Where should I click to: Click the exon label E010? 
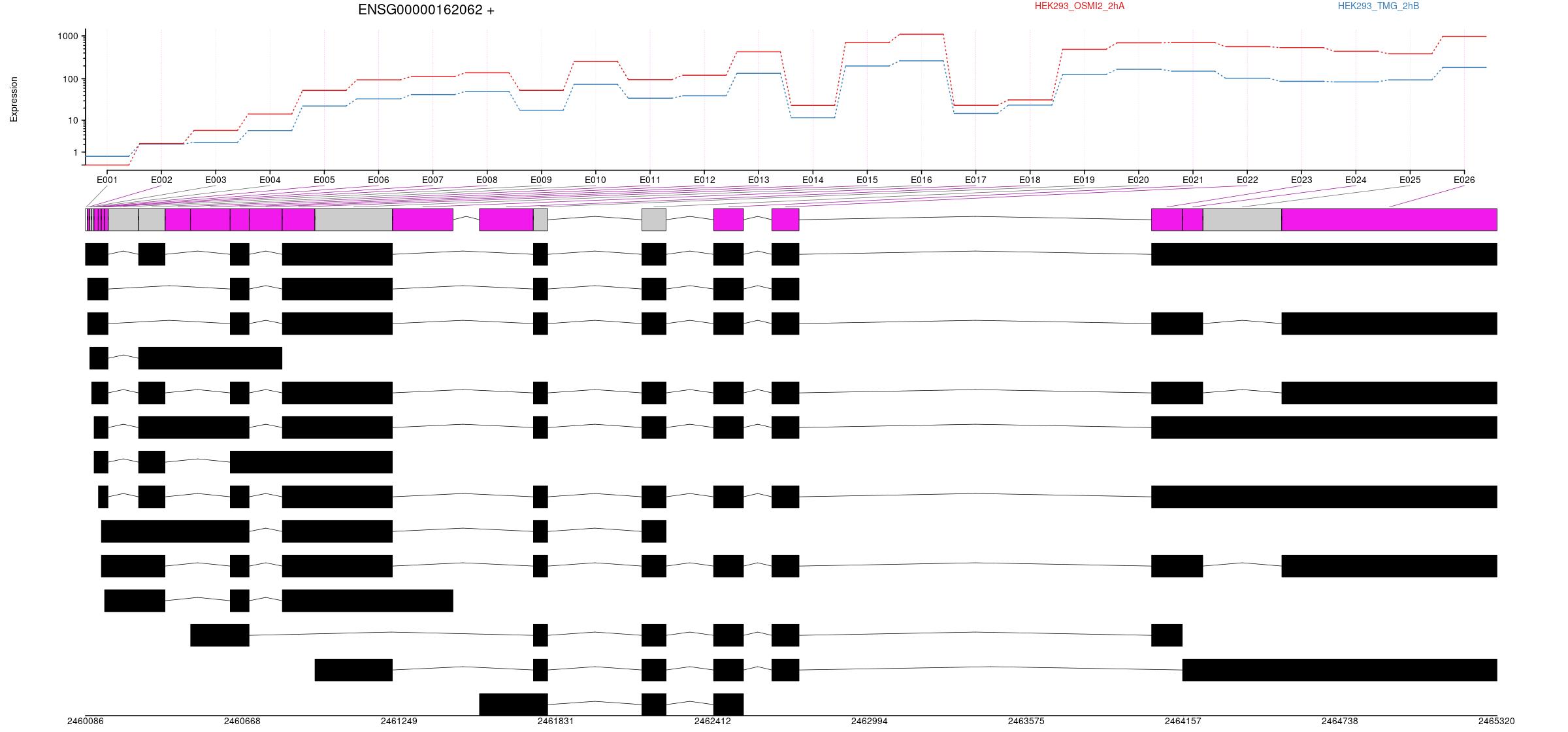(595, 180)
